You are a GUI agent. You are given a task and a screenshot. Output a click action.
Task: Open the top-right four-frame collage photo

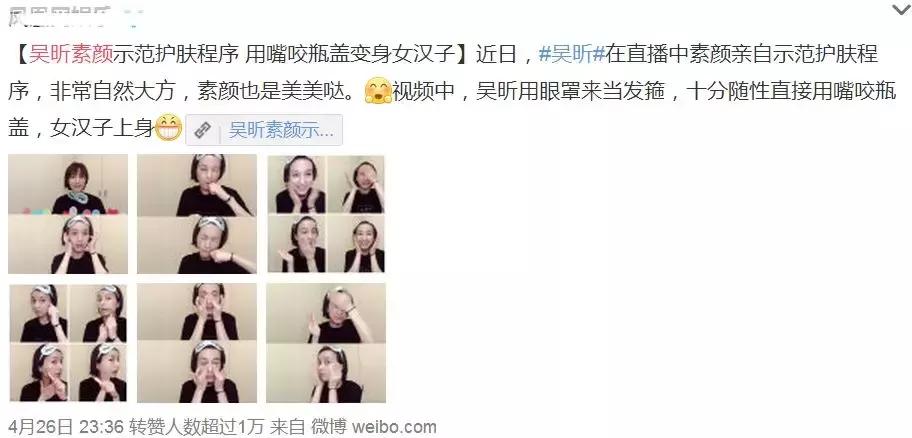[x=326, y=214]
